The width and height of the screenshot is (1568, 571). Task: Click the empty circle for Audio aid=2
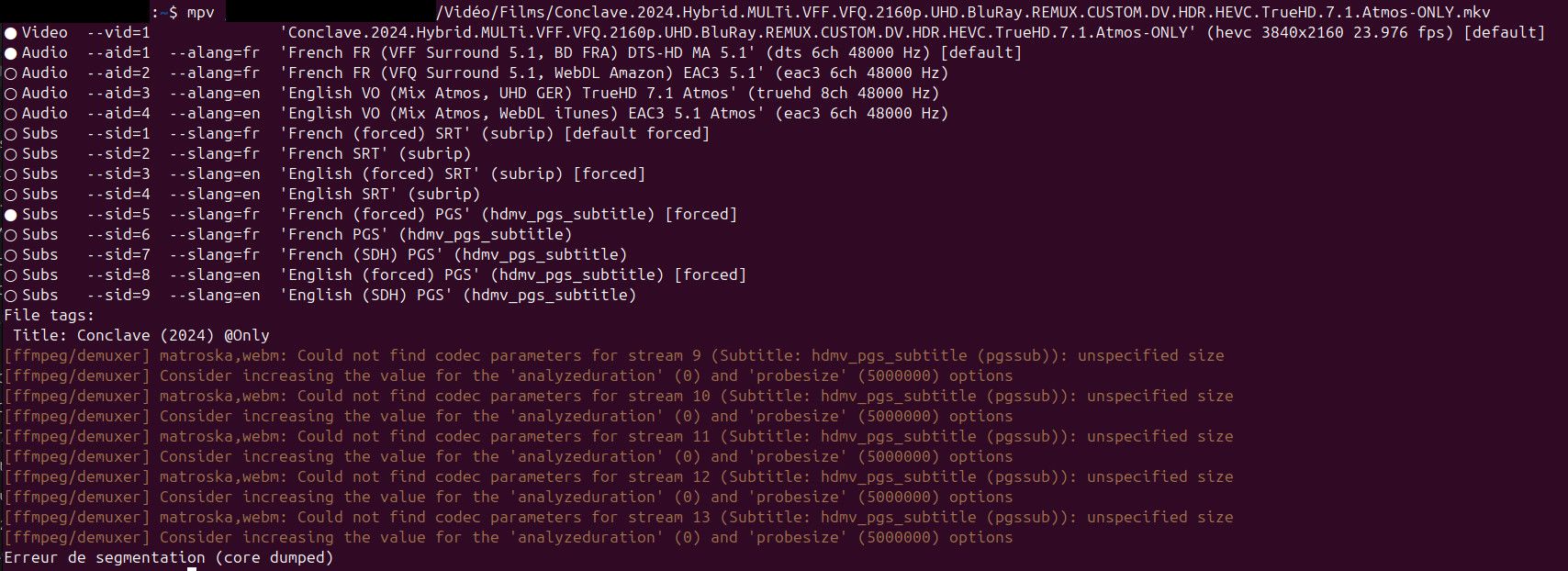coord(11,73)
